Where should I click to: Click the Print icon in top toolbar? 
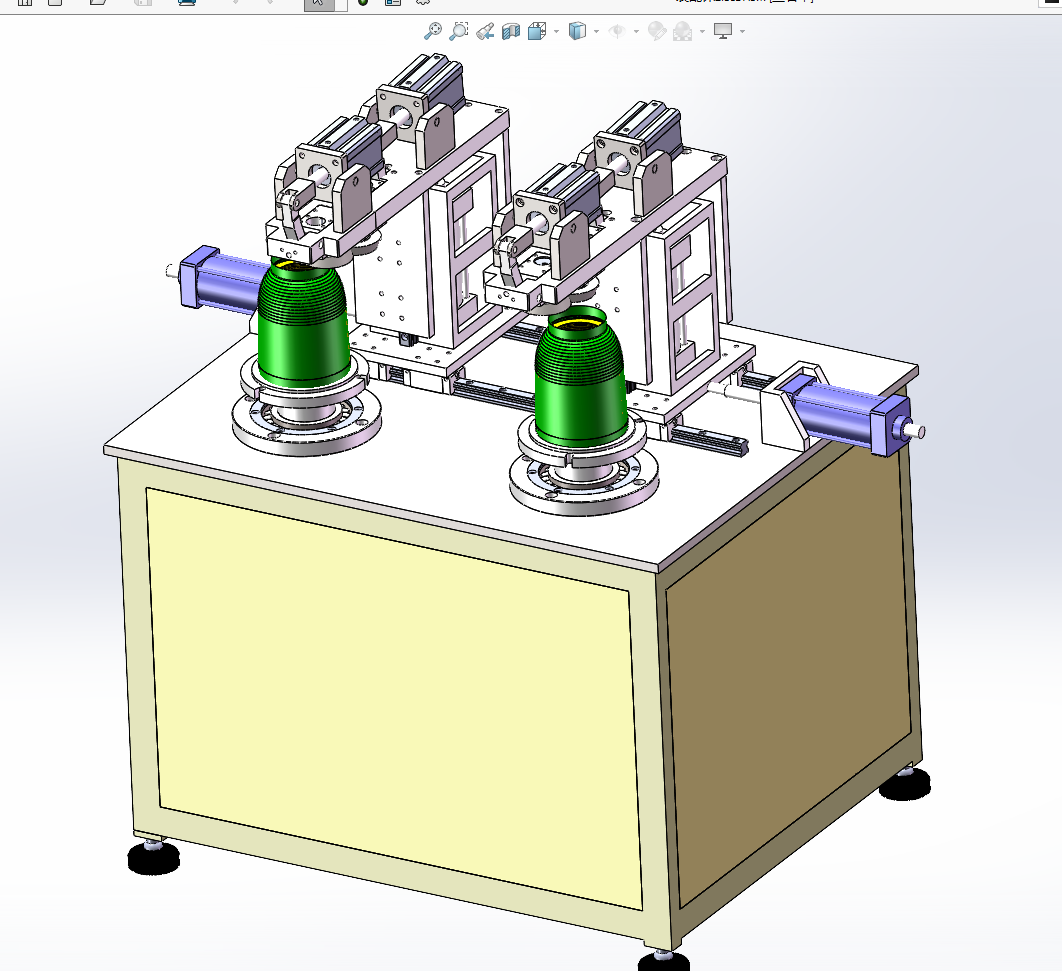(187, 3)
